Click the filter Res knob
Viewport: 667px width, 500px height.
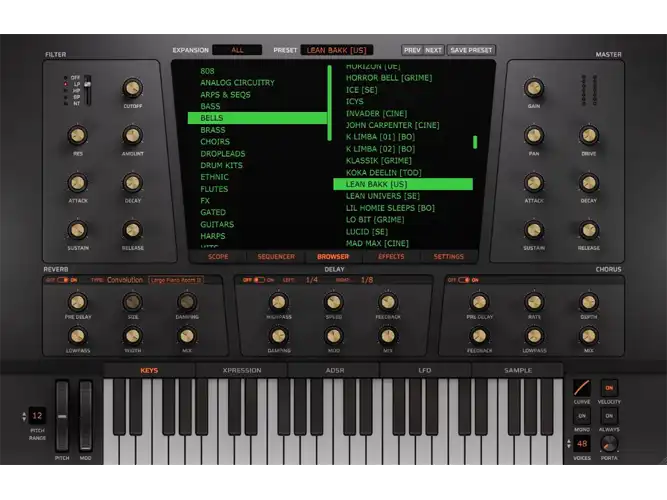[x=77, y=136]
